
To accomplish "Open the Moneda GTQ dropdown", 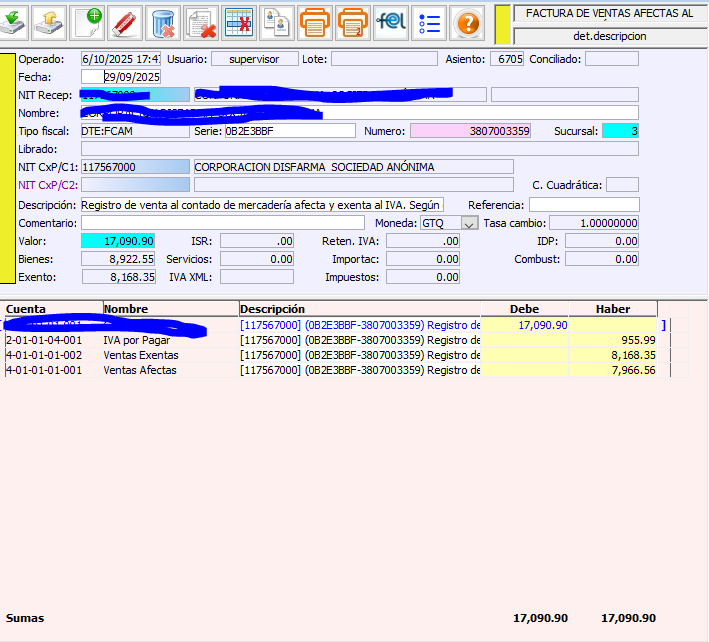I will (x=469, y=223).
